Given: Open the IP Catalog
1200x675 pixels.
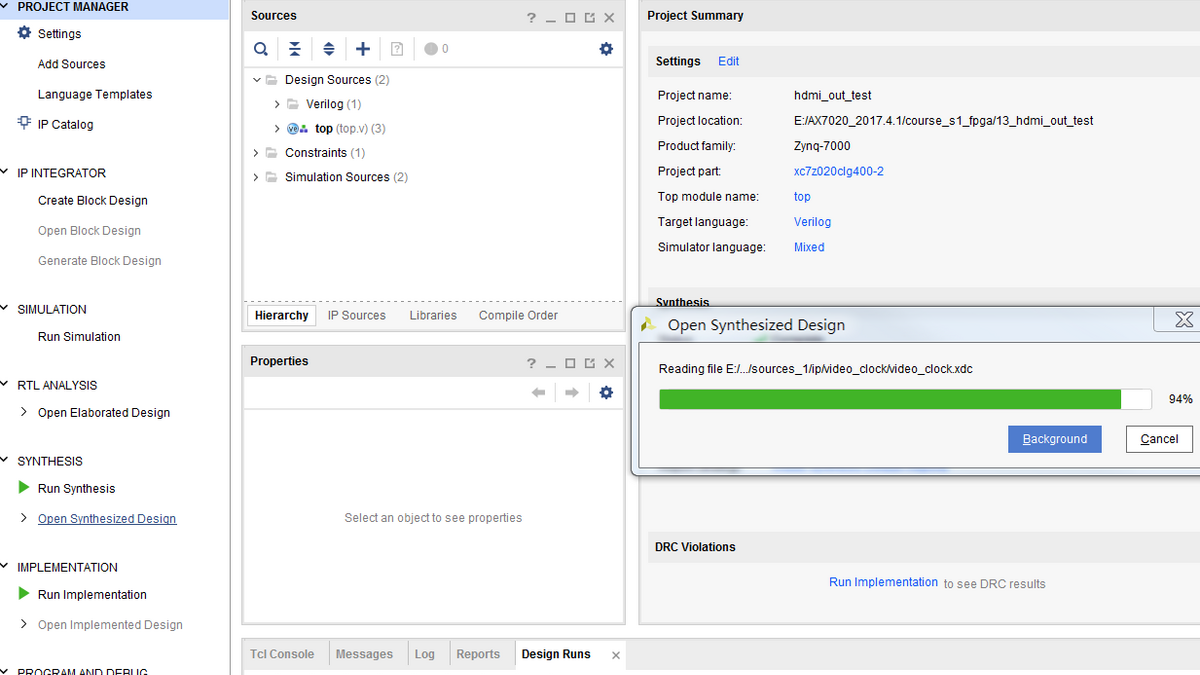Looking at the screenshot, I should [65, 125].
